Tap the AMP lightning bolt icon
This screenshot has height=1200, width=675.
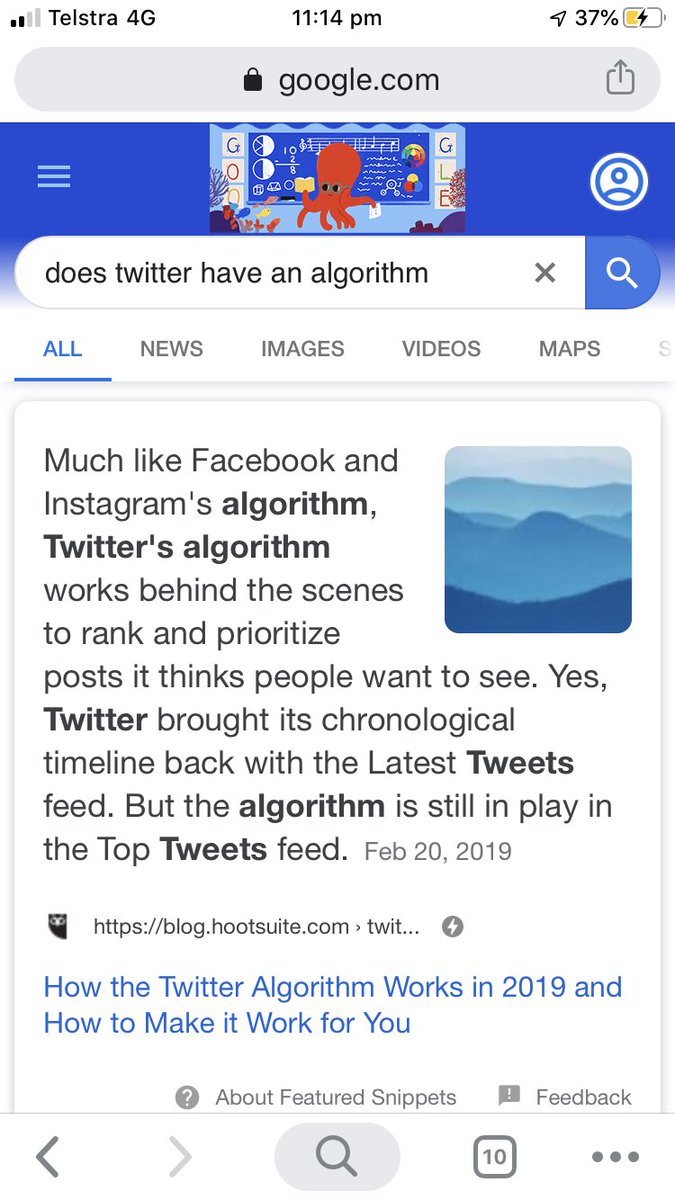(453, 927)
